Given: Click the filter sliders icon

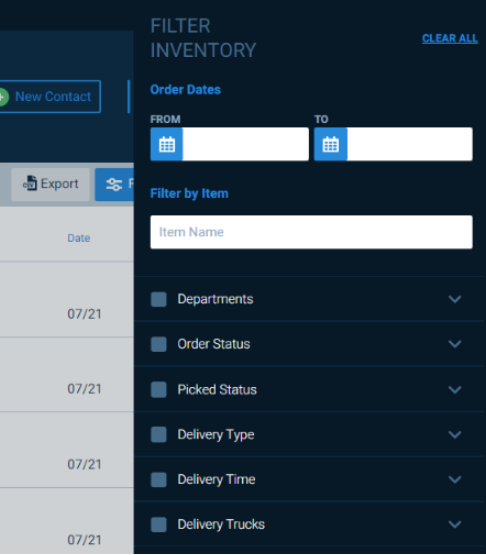Looking at the screenshot, I should click(x=114, y=184).
